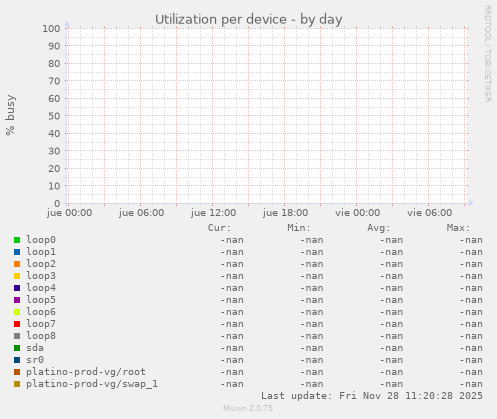
Task: Select the loop2 legend label
Action: pyautogui.click(x=41, y=264)
